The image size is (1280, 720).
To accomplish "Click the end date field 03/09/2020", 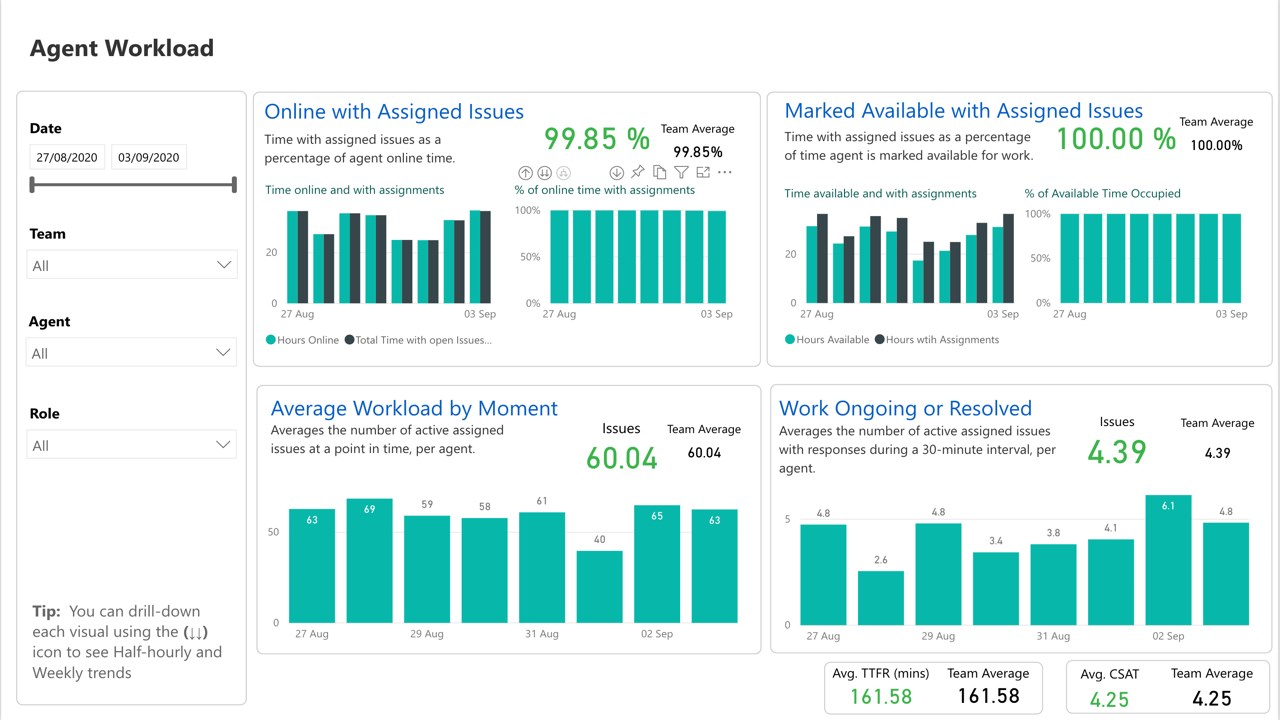I will pos(148,157).
